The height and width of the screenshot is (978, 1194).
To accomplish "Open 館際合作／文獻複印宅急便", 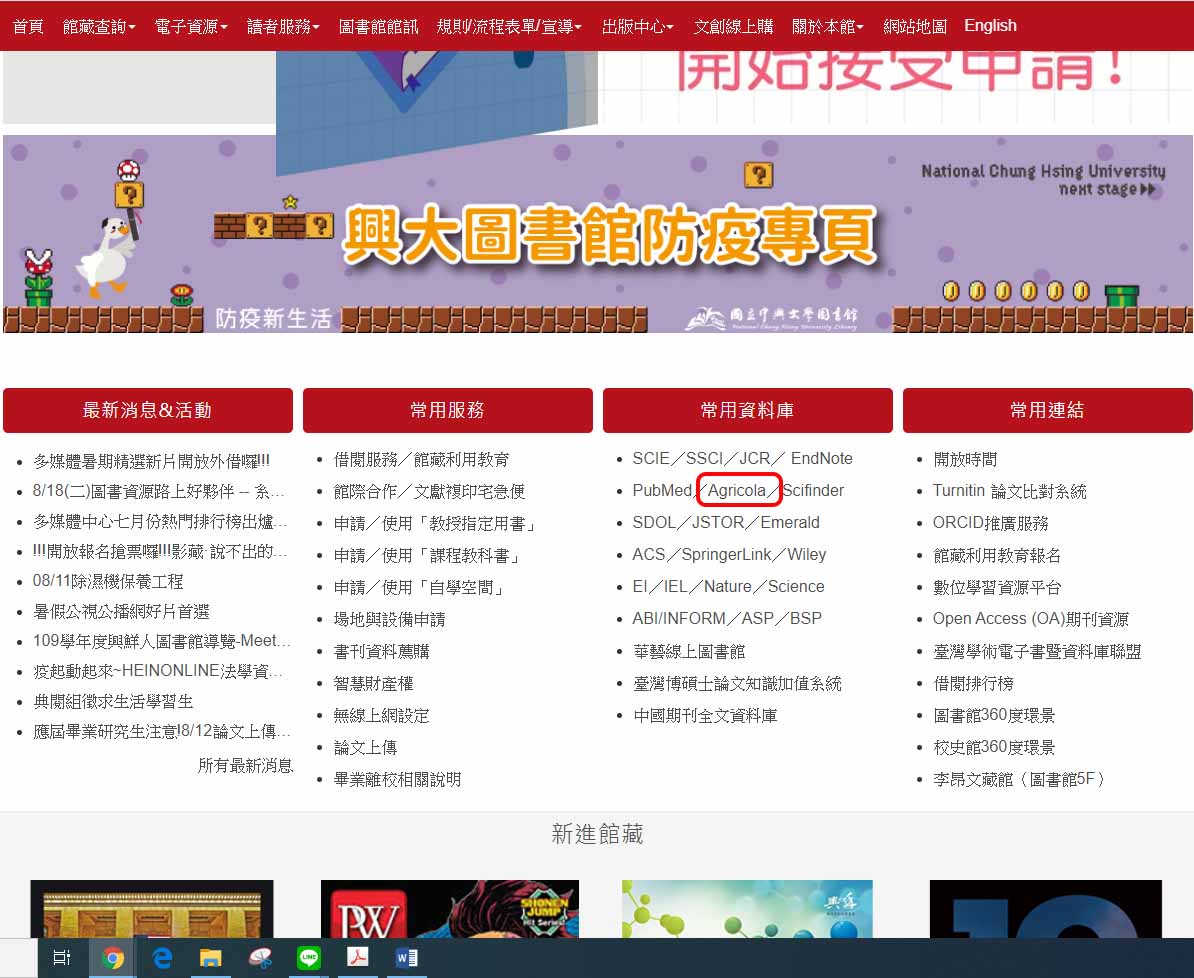I will (429, 491).
